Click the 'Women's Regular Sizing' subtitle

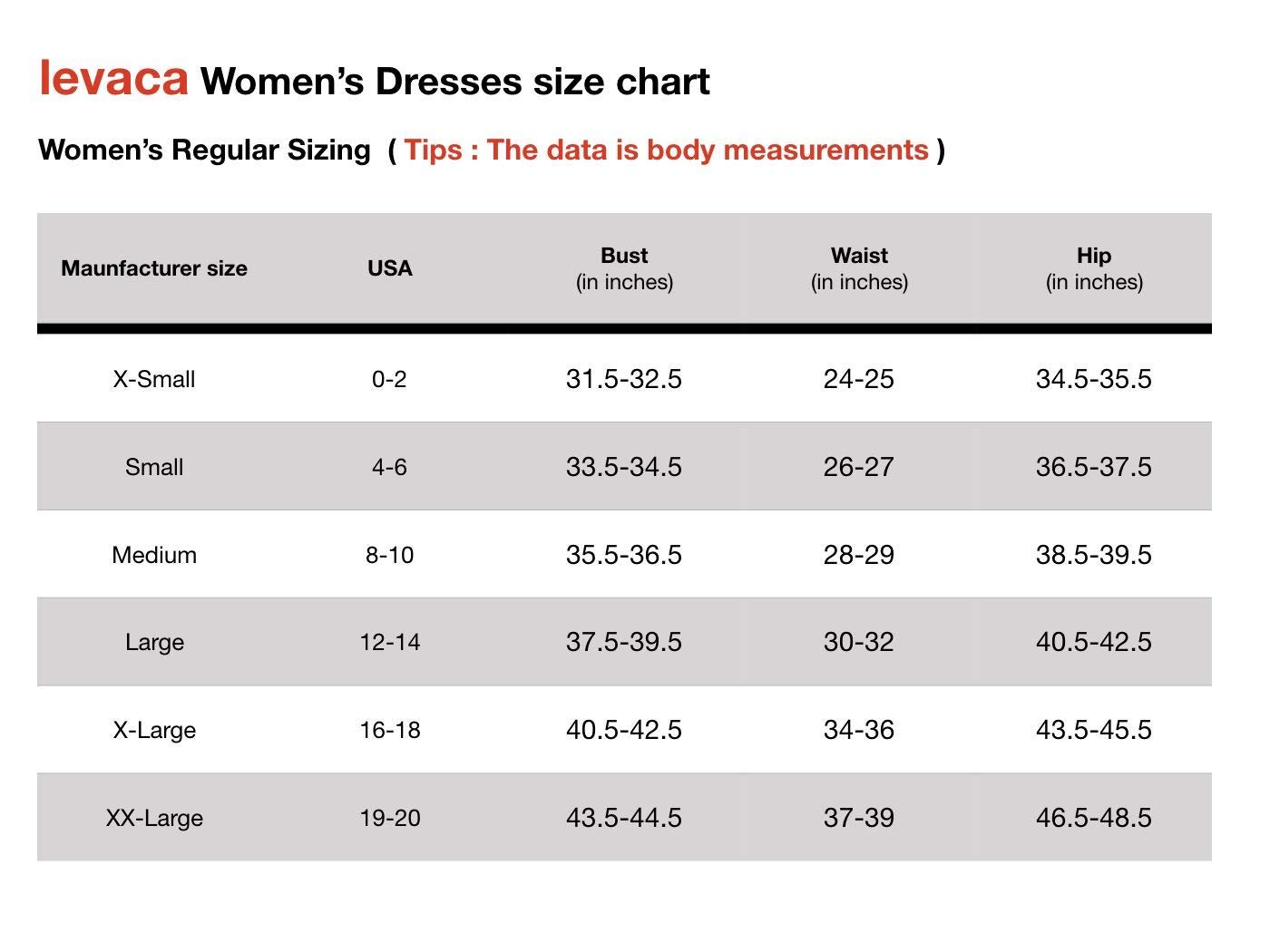point(204,150)
